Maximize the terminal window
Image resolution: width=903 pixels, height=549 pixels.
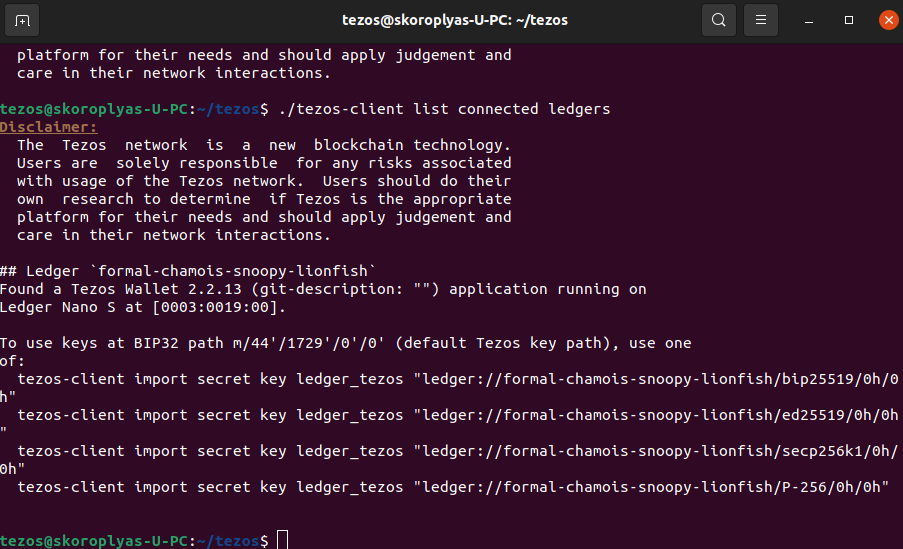(x=849, y=20)
